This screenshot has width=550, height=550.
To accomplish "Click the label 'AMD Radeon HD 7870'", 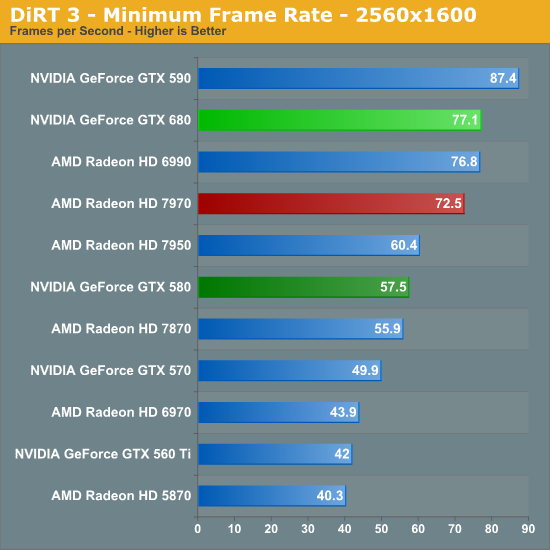I will [121, 329].
